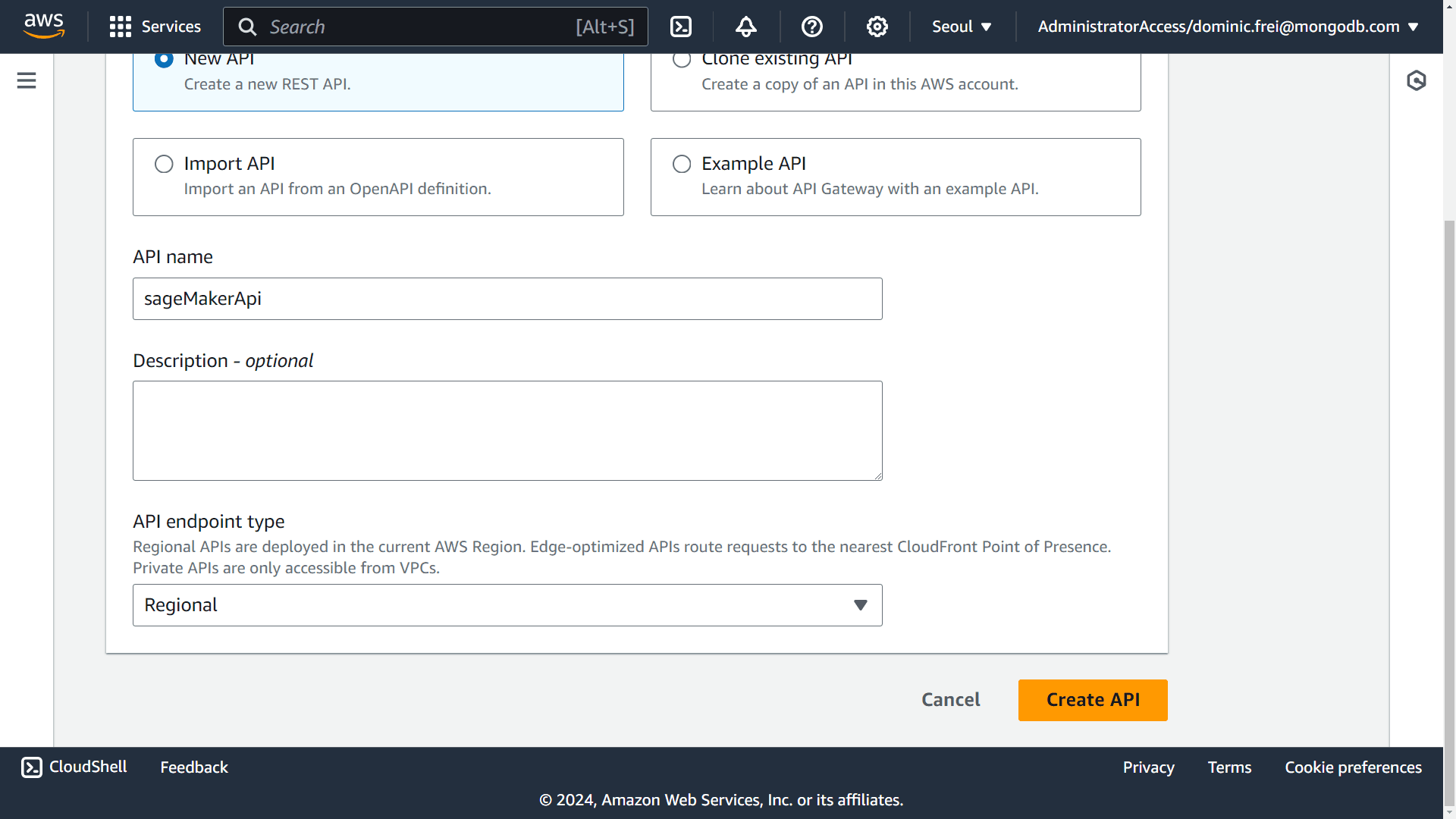Screen dimensions: 1456x819
Task: Expand the Seoul region selector
Action: (x=961, y=27)
